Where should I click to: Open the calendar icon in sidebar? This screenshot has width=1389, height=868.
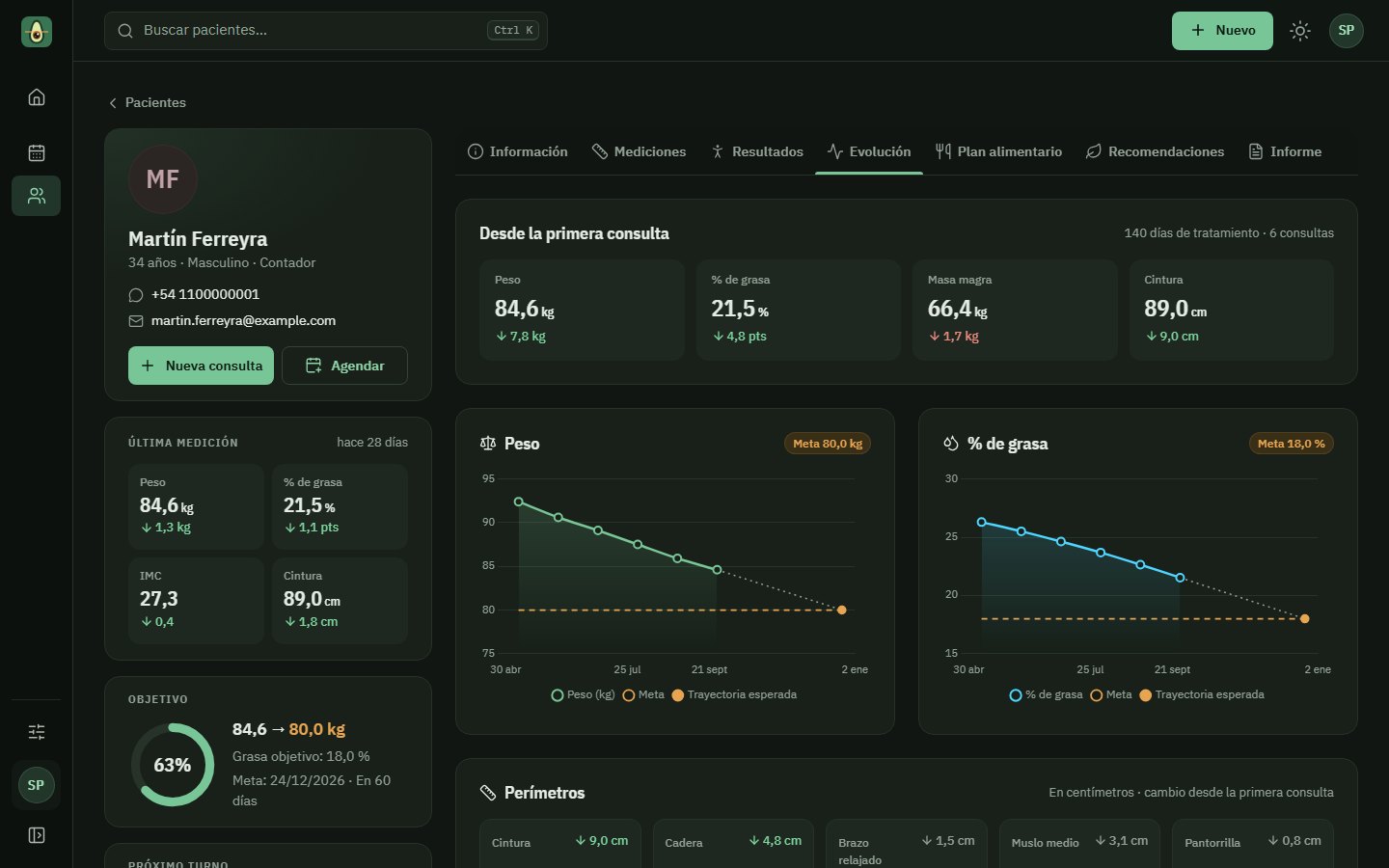(x=37, y=152)
